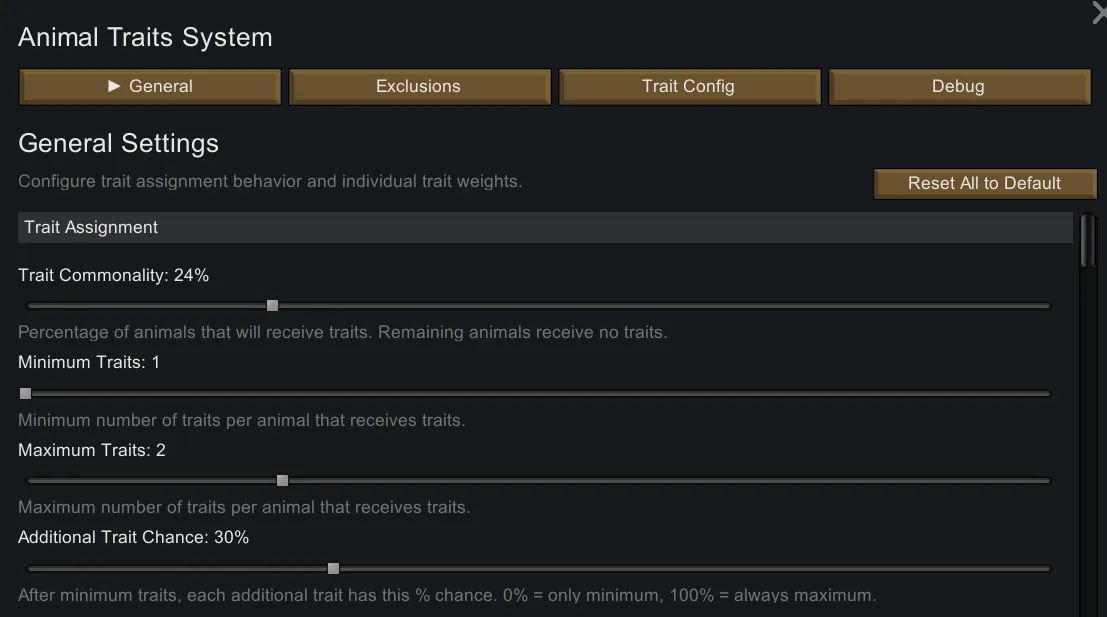Click the Trait Commonality: 24% label
This screenshot has height=617, width=1107.
click(114, 275)
